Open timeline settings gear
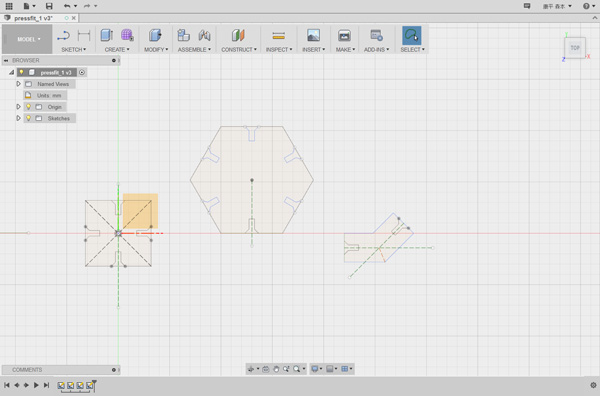 pyautogui.click(x=593, y=385)
